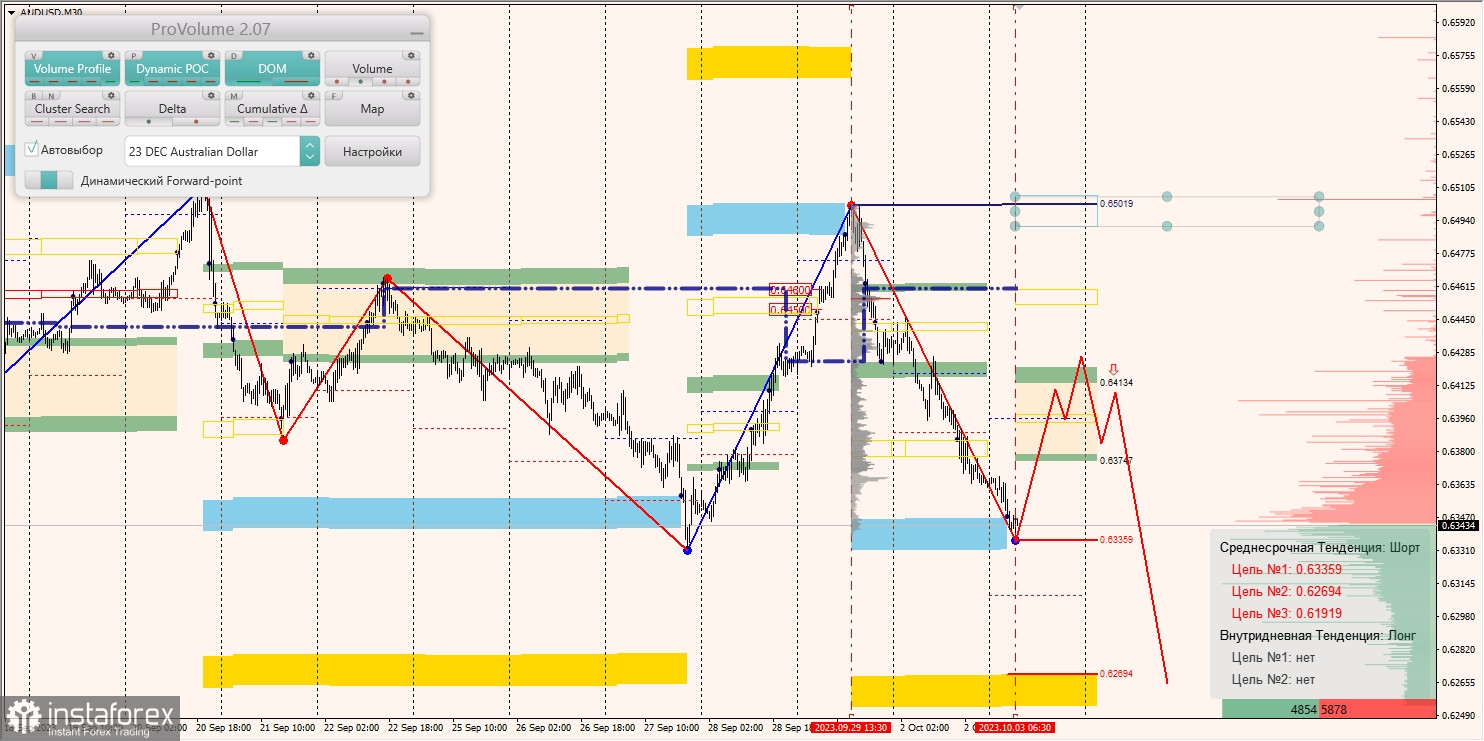This screenshot has height=741, width=1484.
Task: Click the 0.63747 level label
Action: coord(1116,460)
